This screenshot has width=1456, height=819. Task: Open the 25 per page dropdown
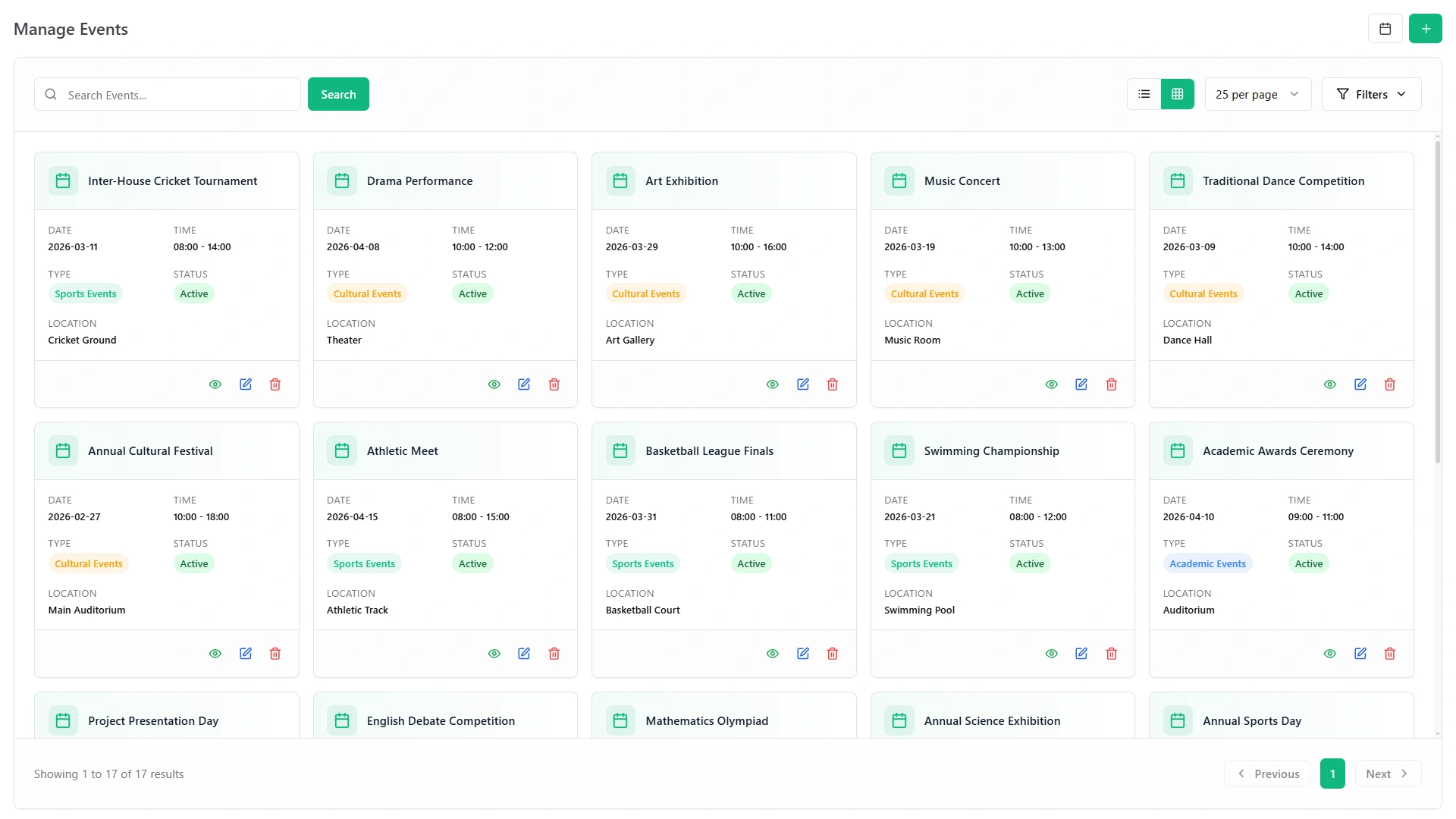(1257, 94)
